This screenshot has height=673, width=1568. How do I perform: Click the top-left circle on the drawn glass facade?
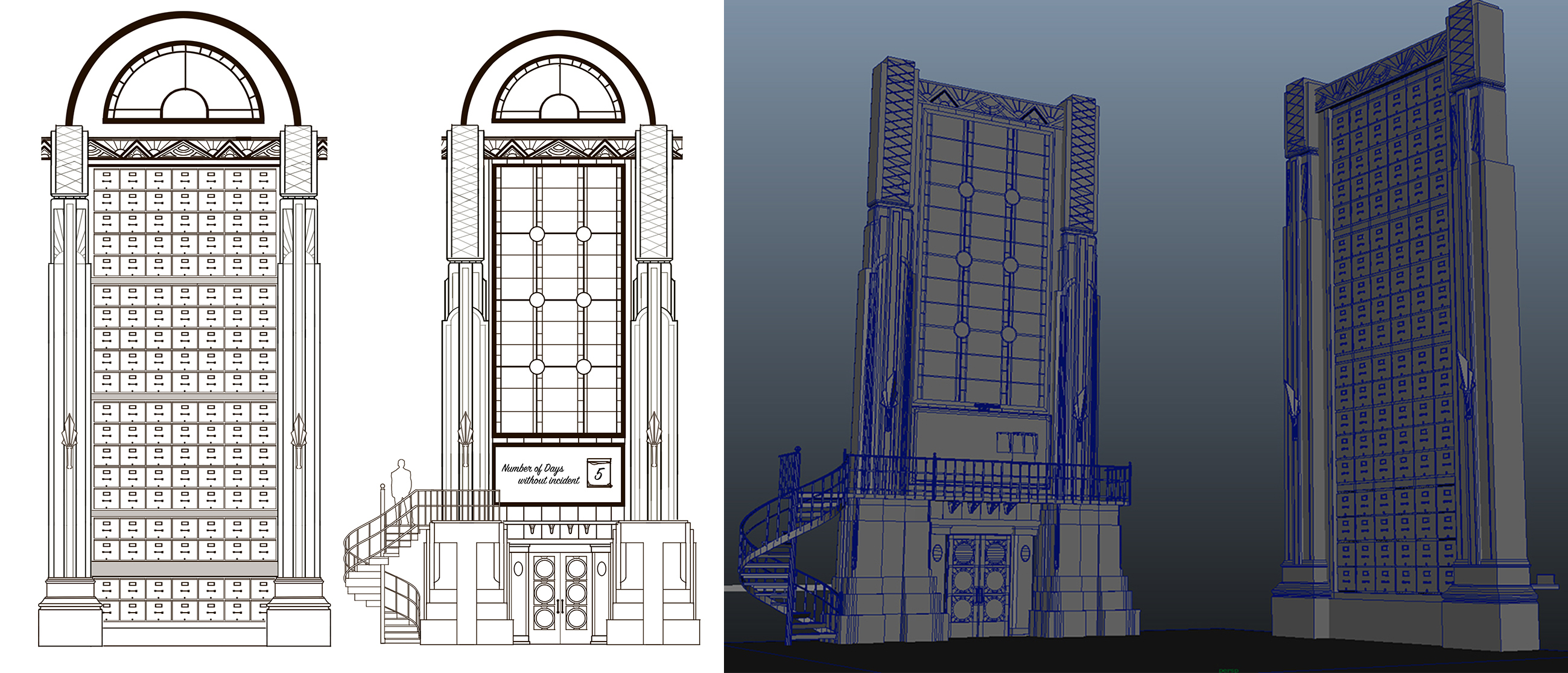(537, 234)
